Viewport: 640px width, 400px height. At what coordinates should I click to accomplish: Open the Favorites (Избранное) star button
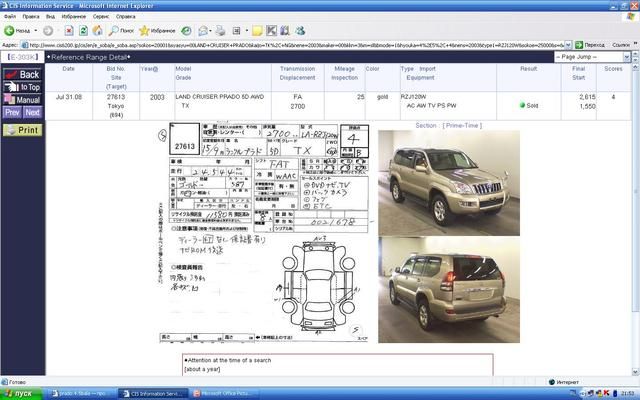(157, 31)
